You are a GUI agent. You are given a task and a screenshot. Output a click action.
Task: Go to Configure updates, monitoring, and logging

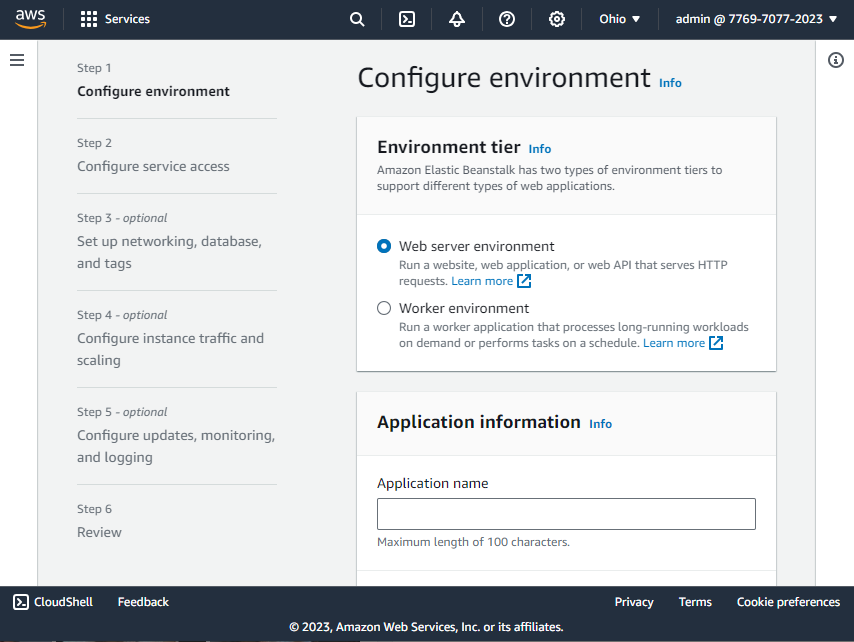click(176, 446)
